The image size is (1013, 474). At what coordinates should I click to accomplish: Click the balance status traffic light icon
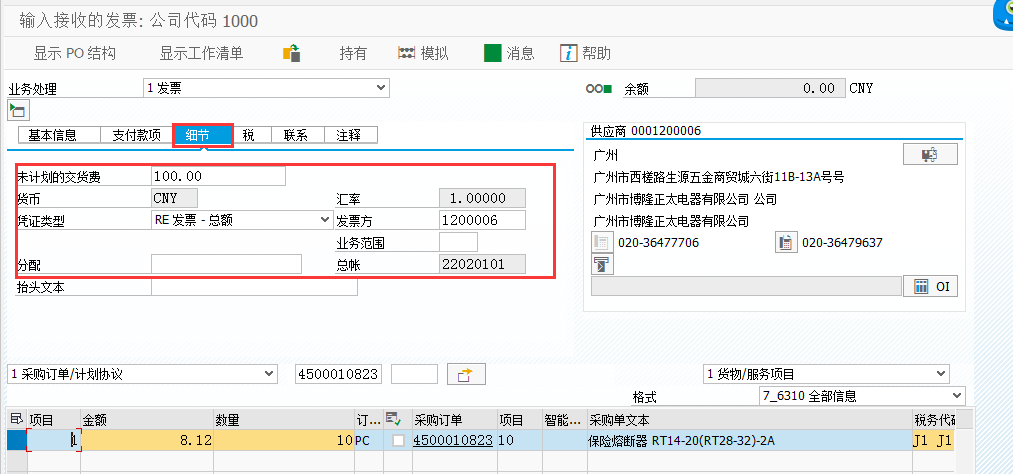coord(598,89)
